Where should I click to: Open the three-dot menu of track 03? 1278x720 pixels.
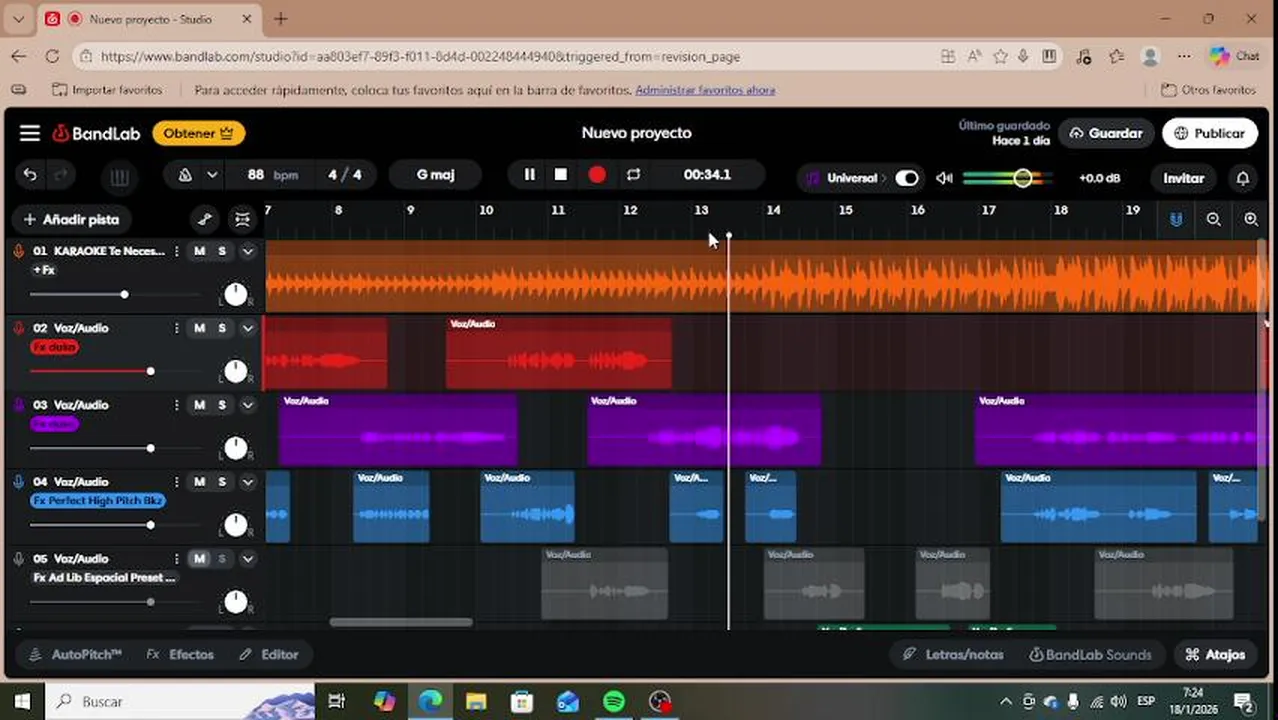(x=177, y=405)
